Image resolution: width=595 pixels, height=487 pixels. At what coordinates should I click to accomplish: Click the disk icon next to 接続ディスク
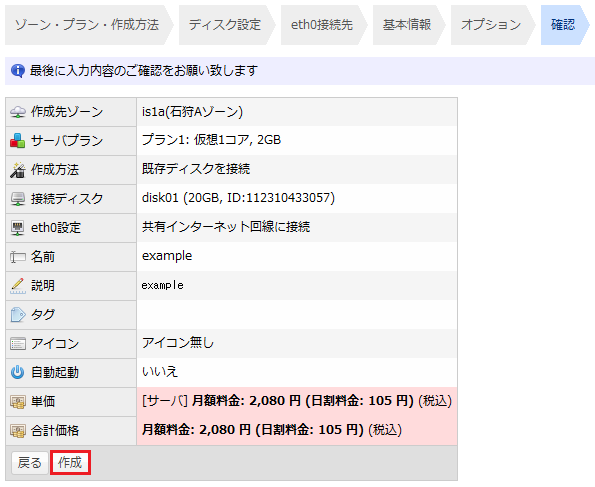coord(18,199)
